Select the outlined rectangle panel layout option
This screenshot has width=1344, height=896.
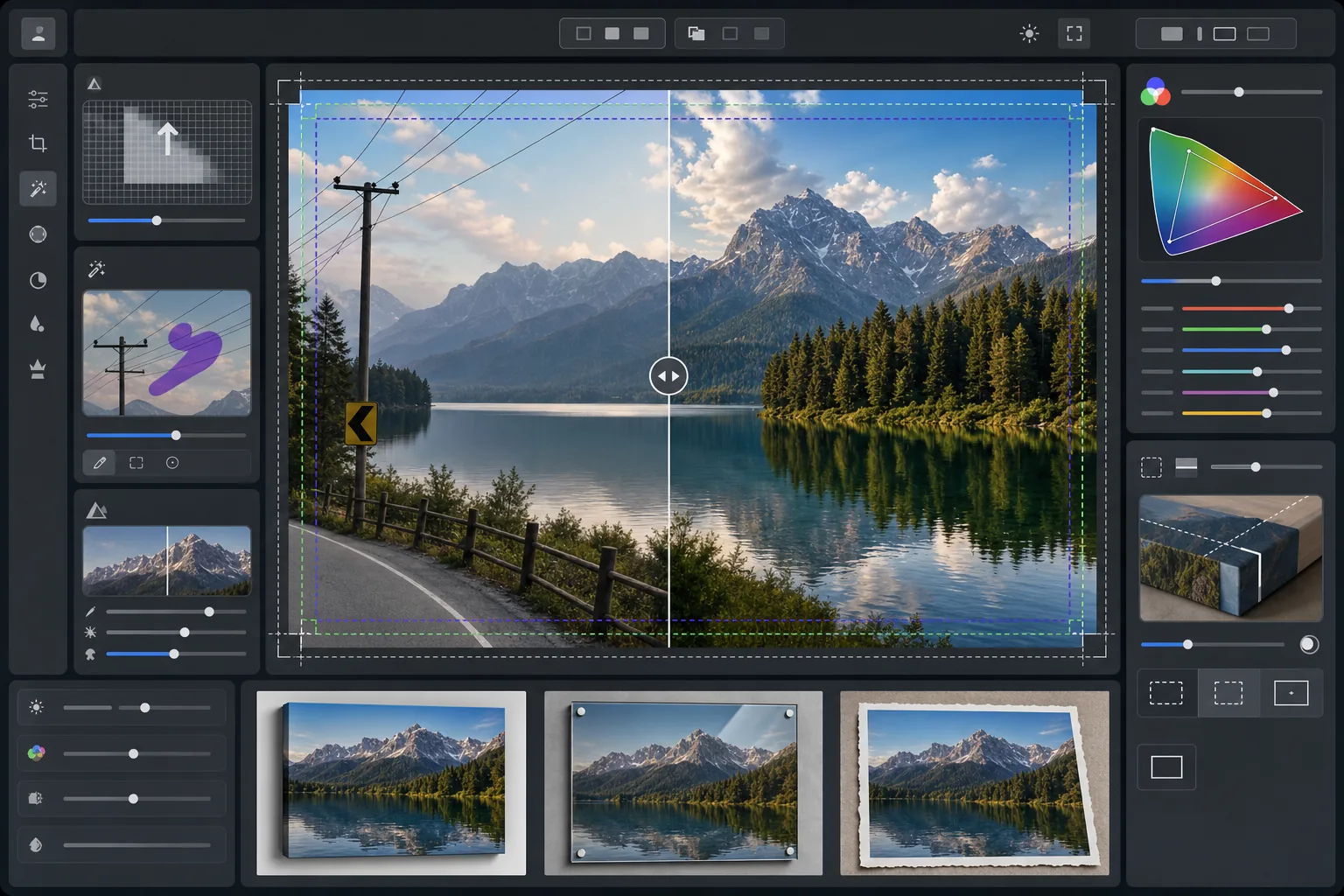tap(1225, 34)
